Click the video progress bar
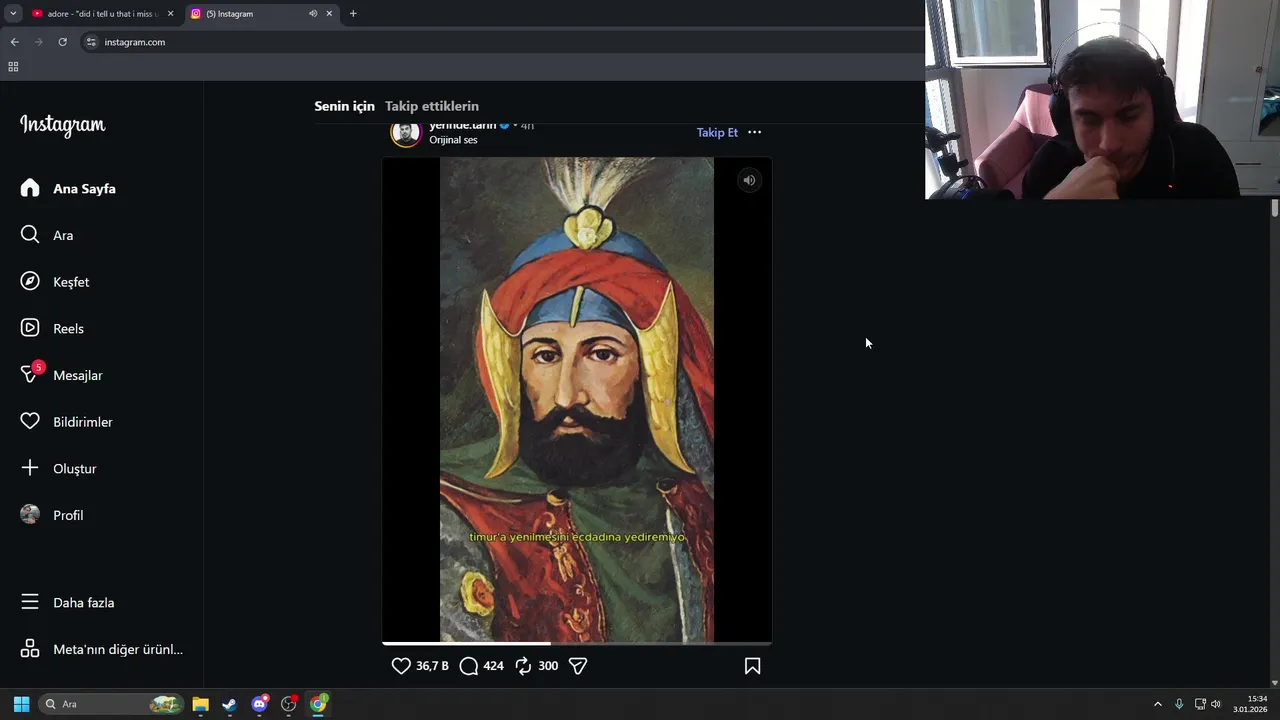 tap(577, 643)
